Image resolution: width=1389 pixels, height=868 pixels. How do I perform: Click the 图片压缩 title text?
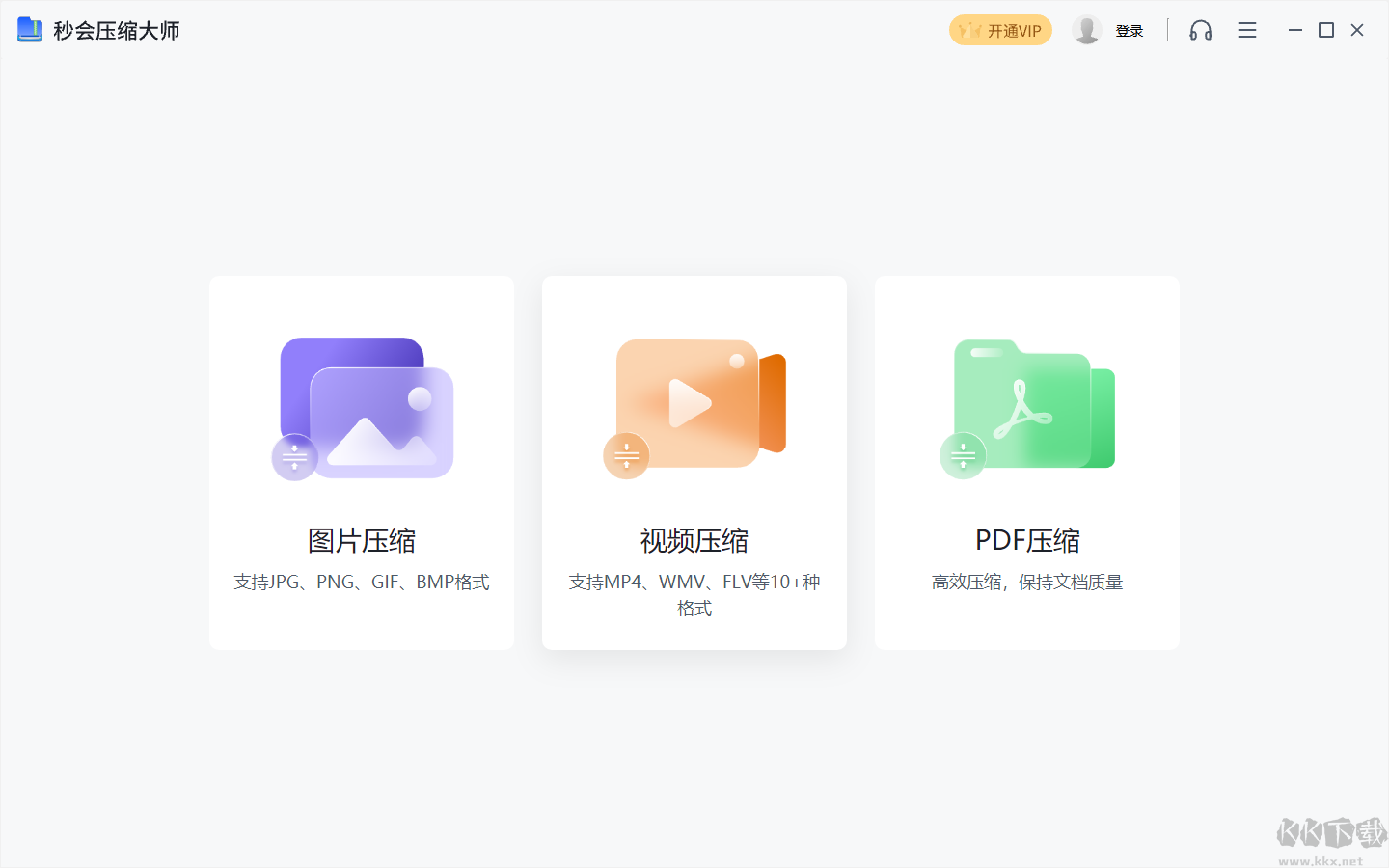point(362,541)
